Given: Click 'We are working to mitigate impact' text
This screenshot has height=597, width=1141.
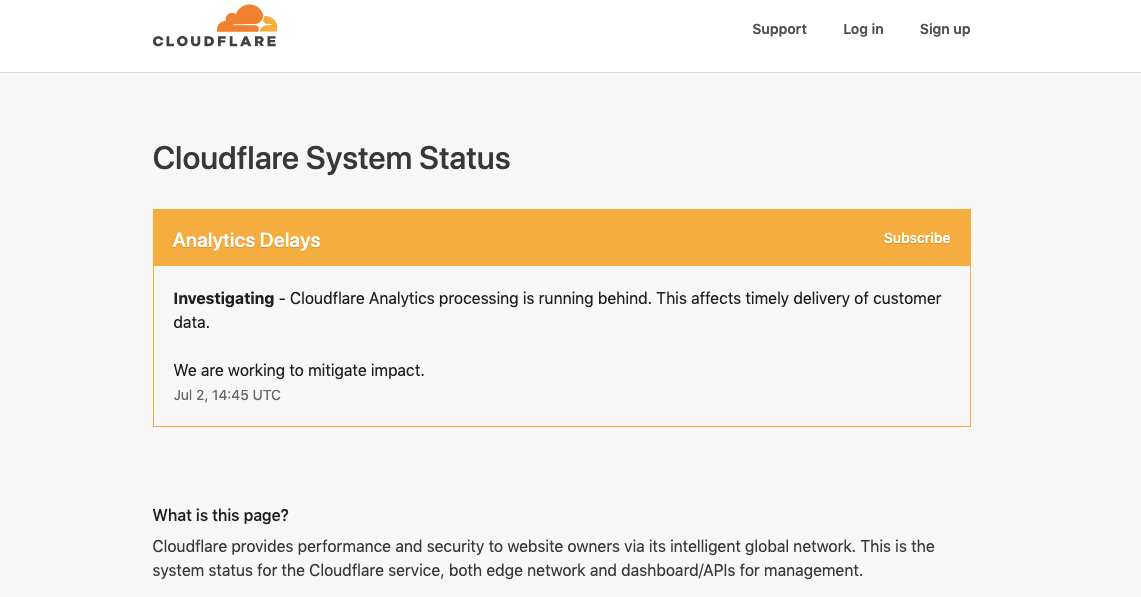Looking at the screenshot, I should click(298, 370).
